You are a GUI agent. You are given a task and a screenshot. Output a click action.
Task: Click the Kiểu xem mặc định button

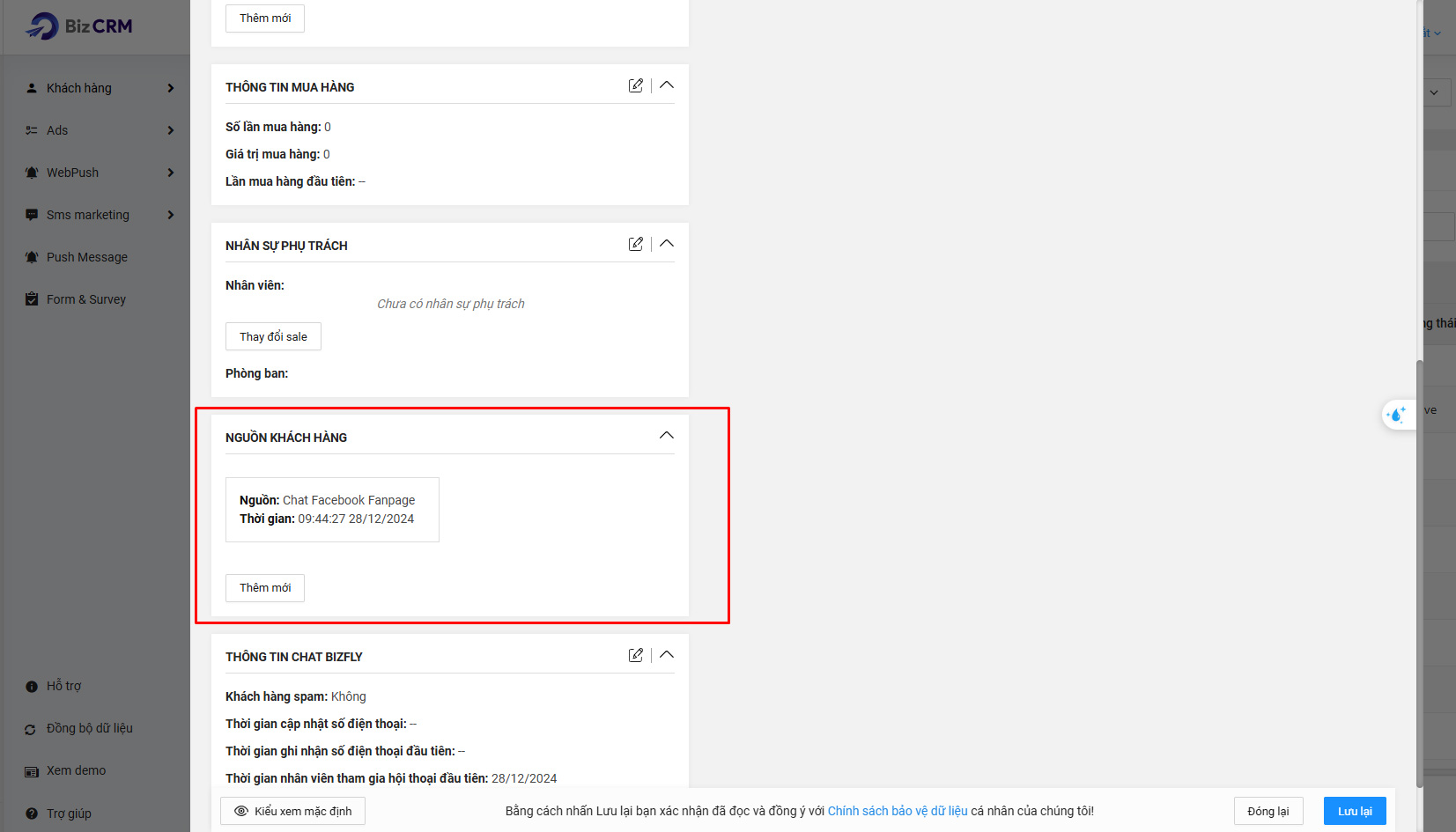click(292, 811)
